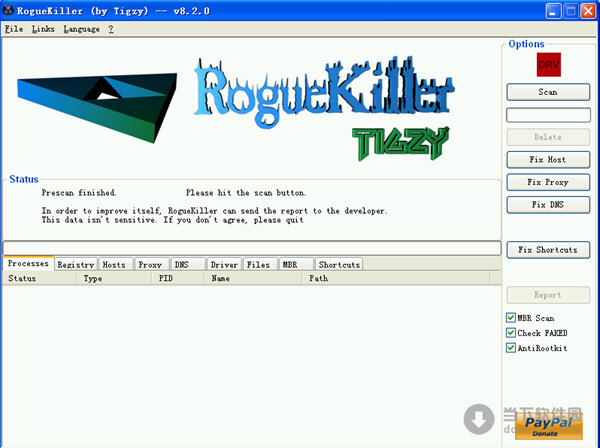Click the red DRV indicator icon
Screen dimensions: 600x448
[548, 65]
